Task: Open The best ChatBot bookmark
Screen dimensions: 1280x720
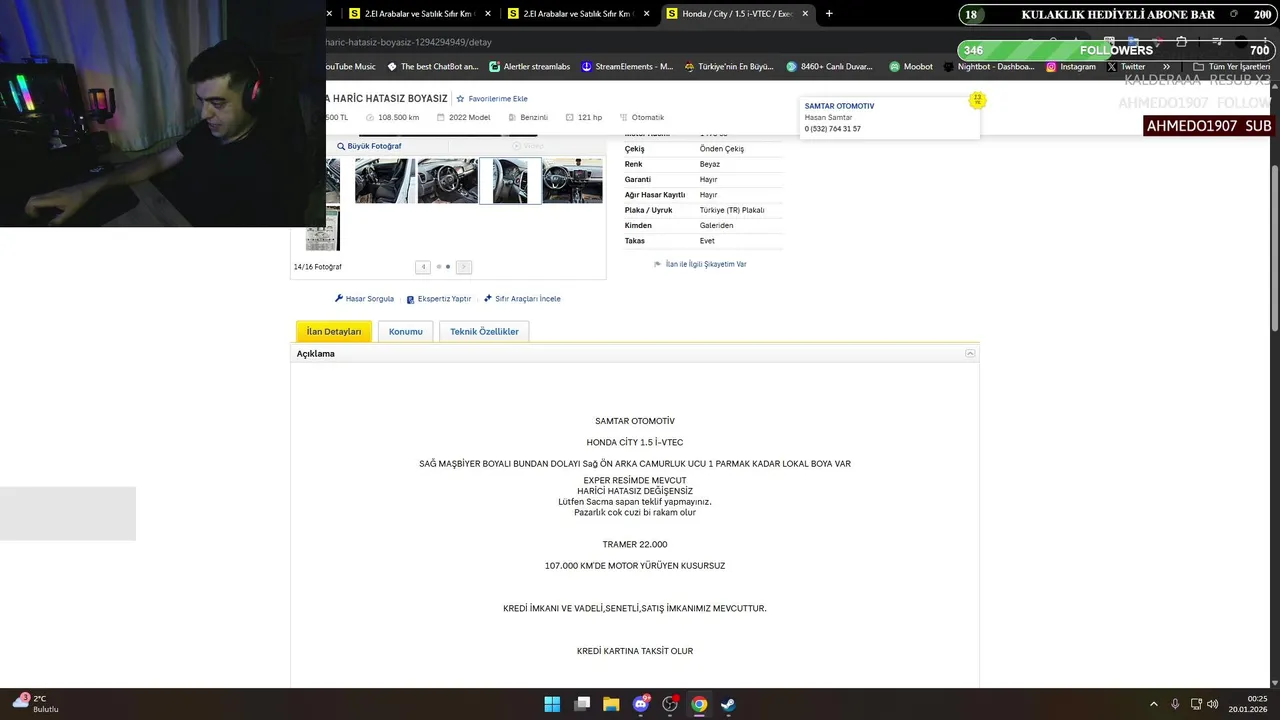Action: click(x=432, y=67)
